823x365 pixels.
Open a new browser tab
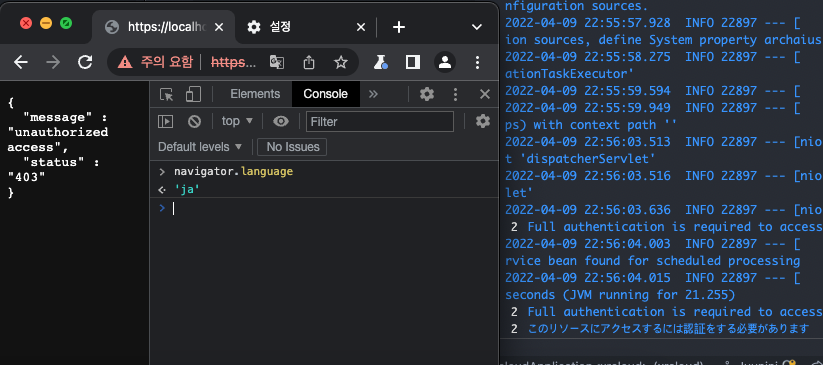click(x=399, y=27)
